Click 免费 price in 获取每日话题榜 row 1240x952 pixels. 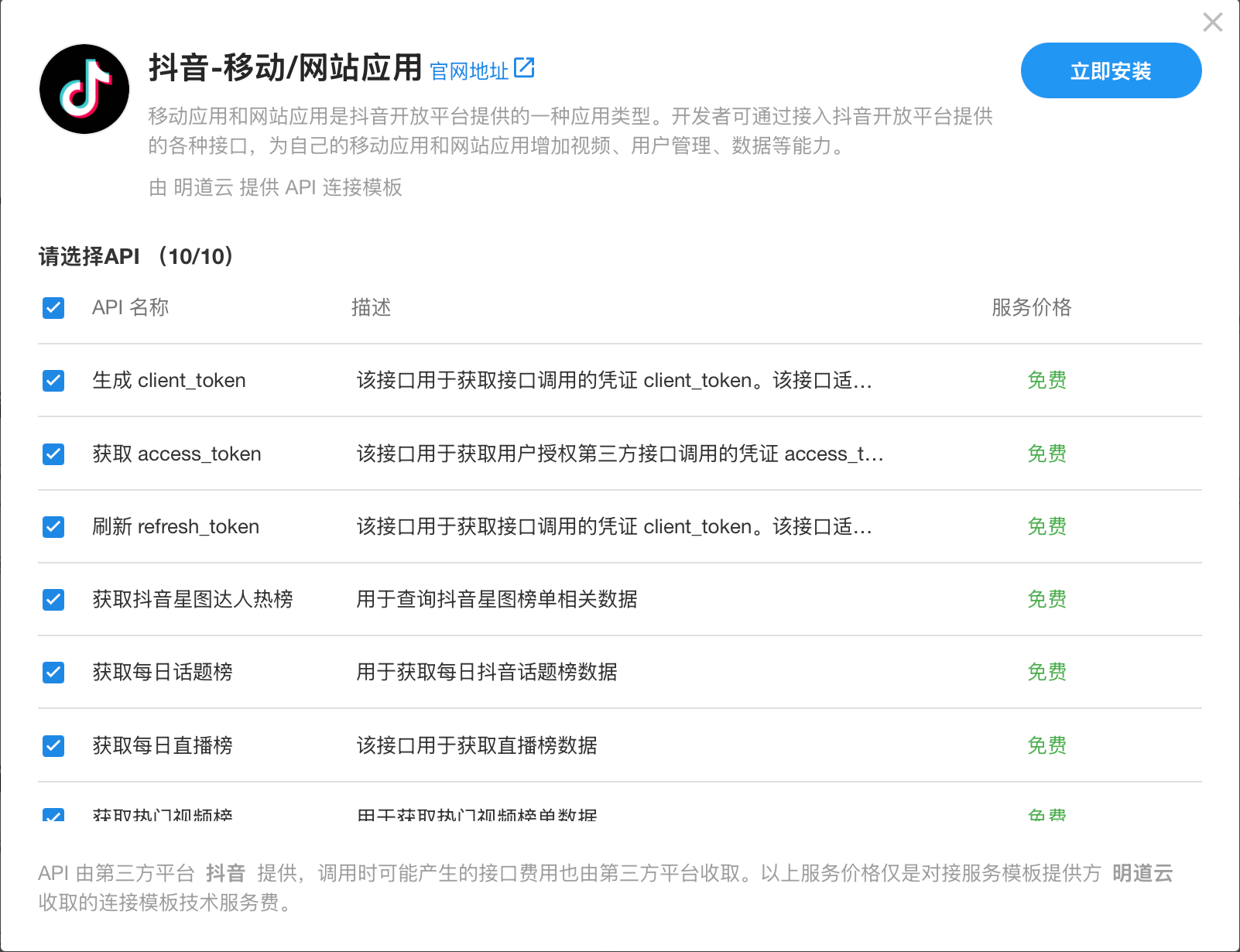(x=1047, y=673)
